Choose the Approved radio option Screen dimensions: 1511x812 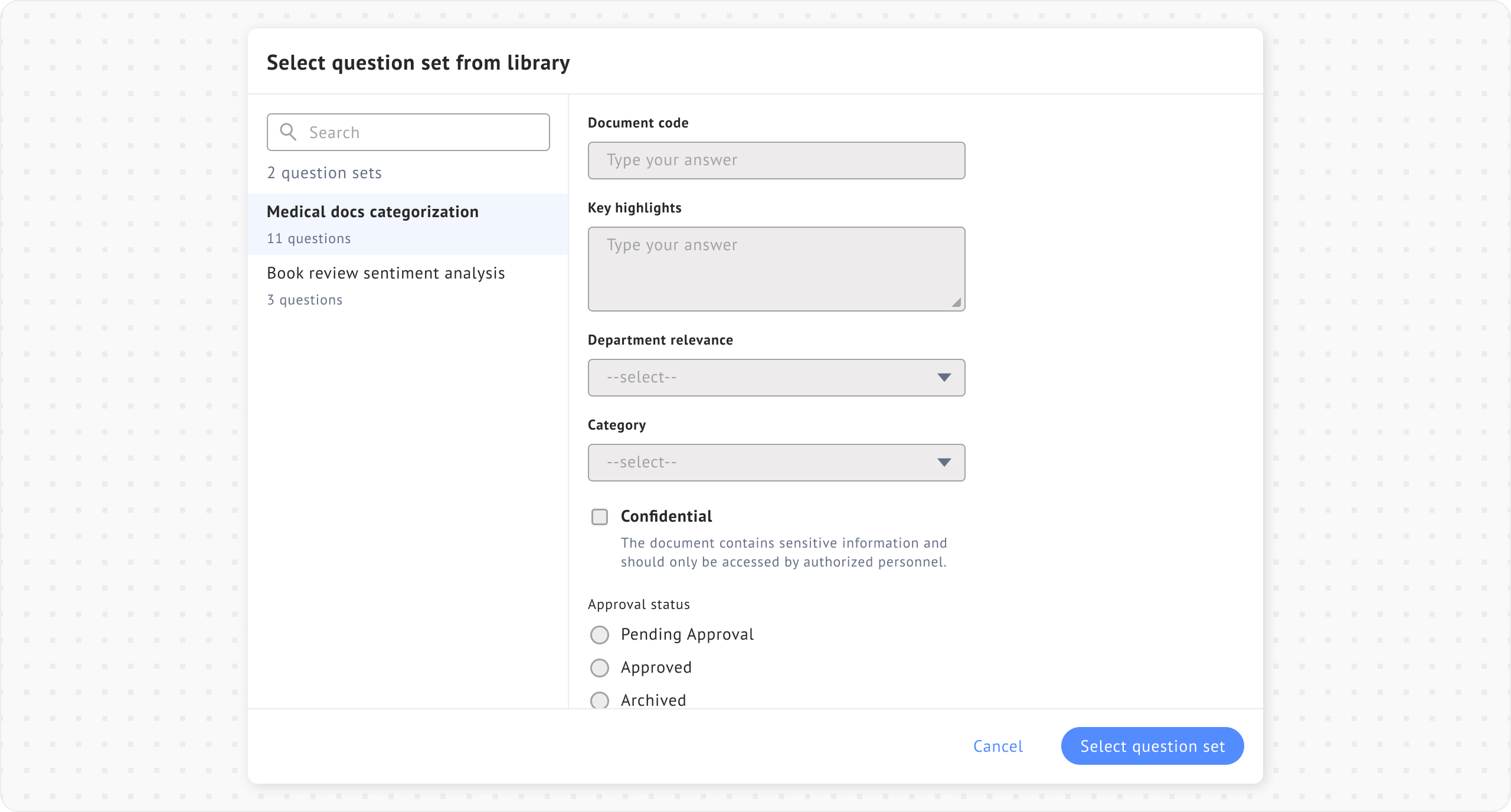point(600,668)
